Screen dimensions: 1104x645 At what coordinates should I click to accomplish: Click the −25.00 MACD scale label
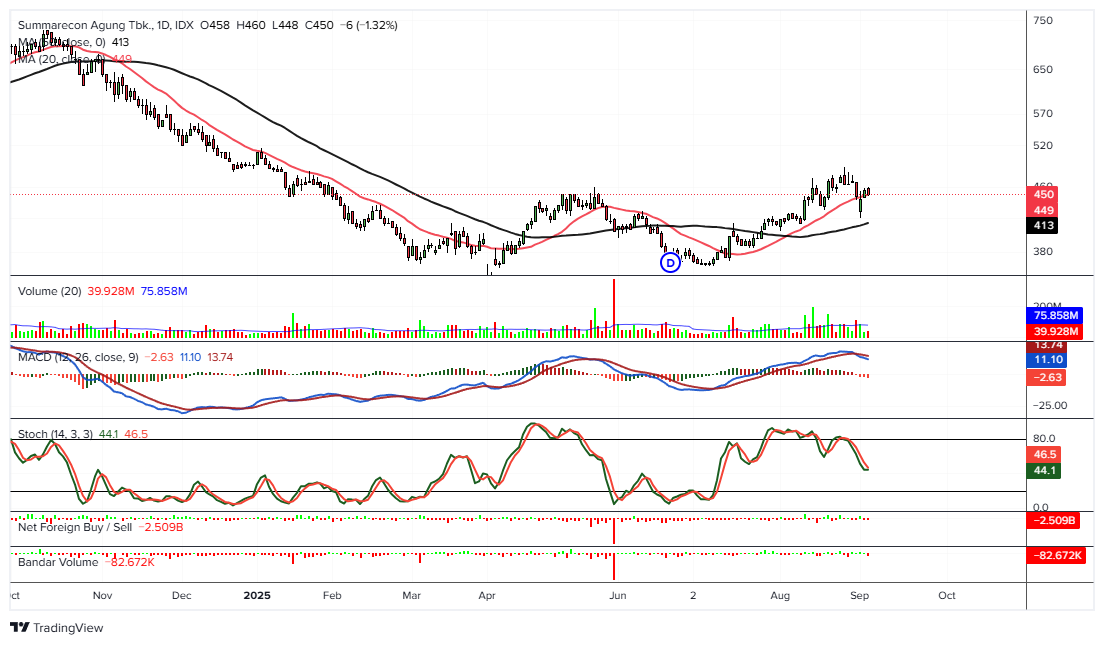(x=1050, y=405)
